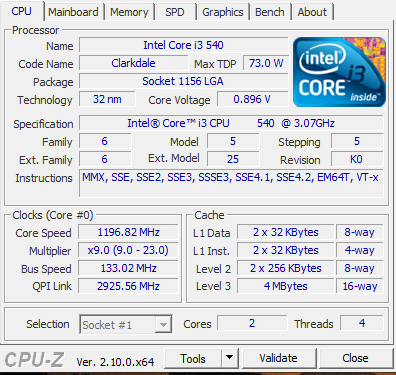Open the SPD tab
Screen dimensions: 396x375
175,12
